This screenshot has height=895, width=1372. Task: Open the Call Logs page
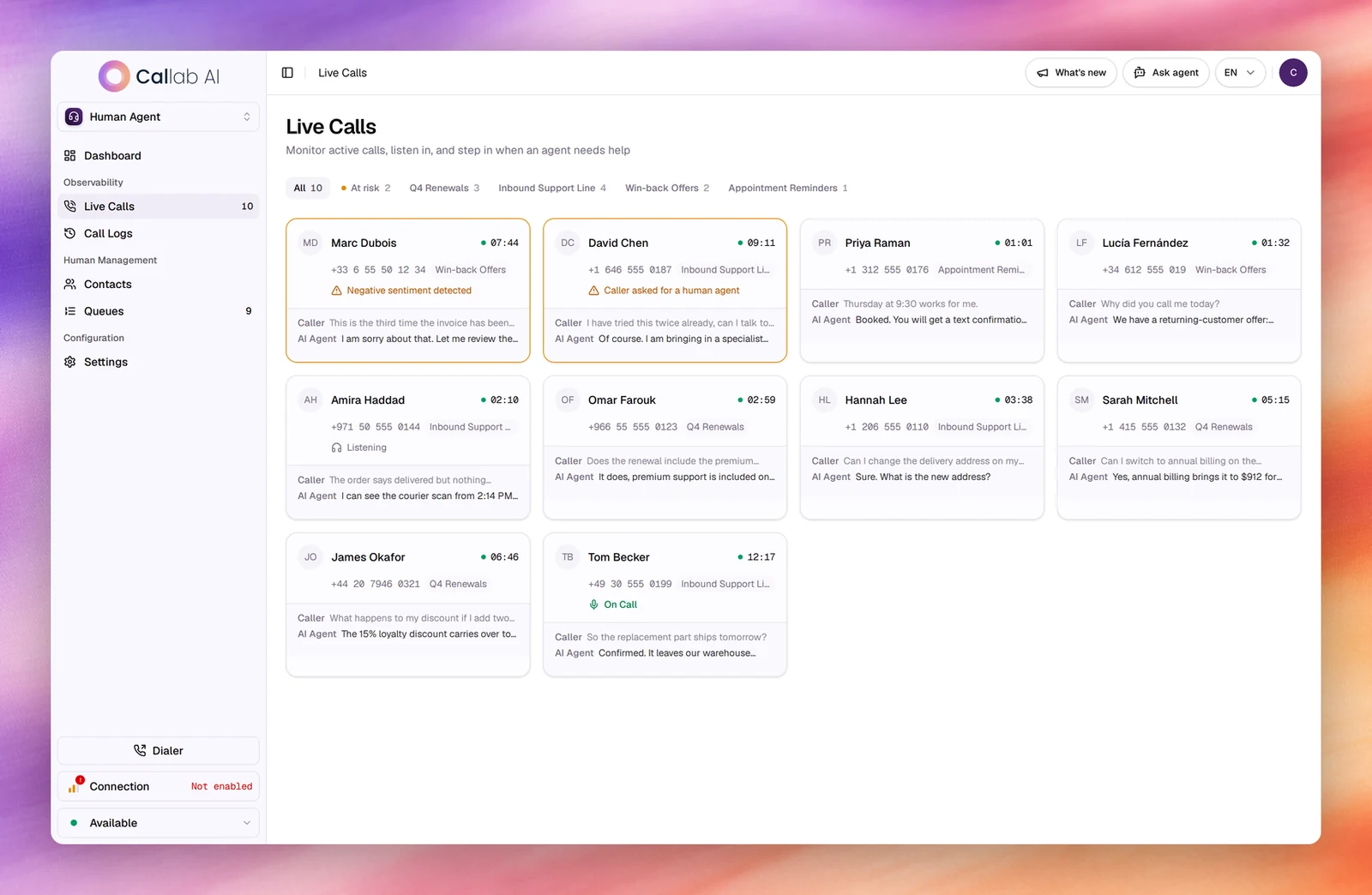pyautogui.click(x=159, y=233)
